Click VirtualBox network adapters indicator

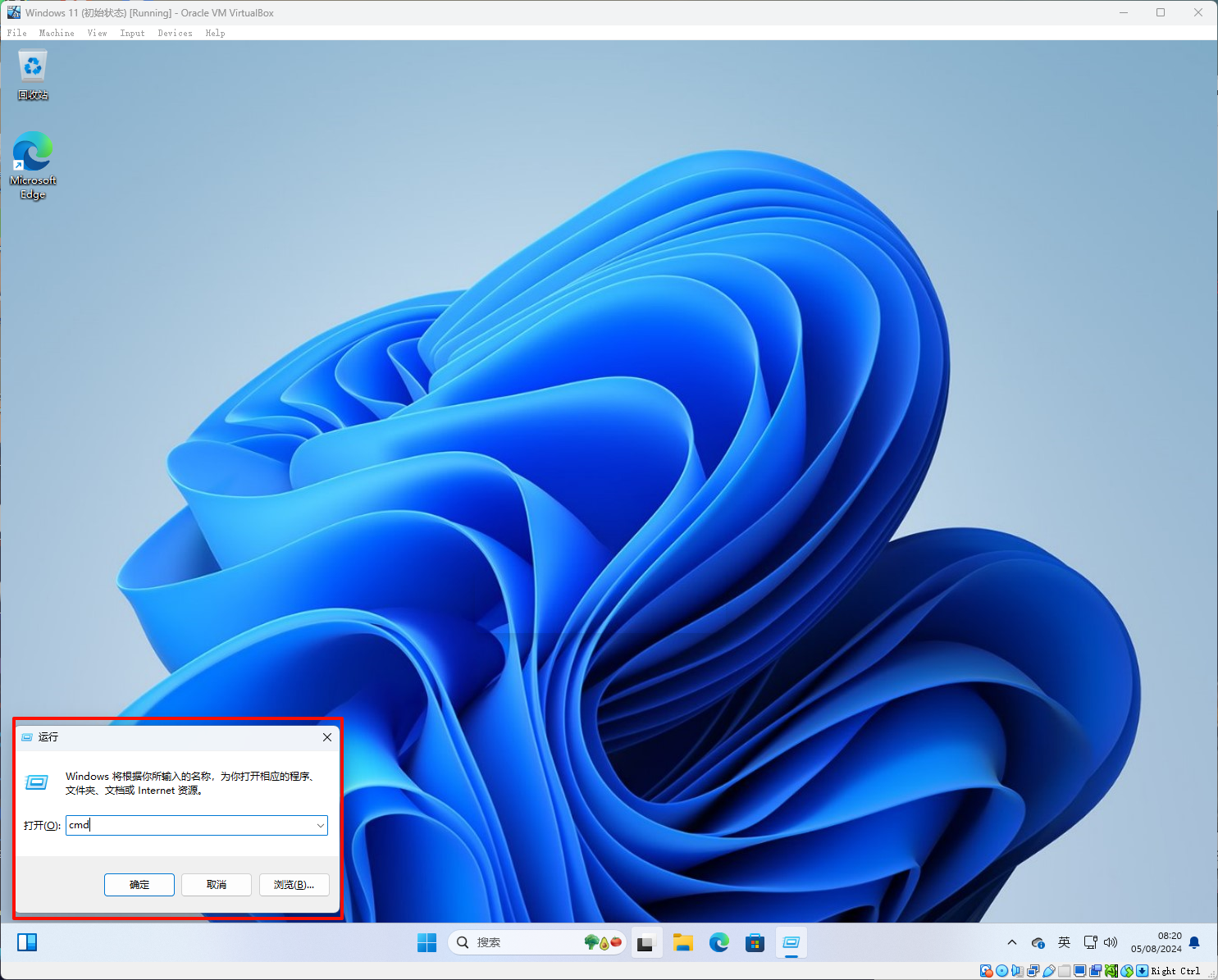tap(1033, 971)
